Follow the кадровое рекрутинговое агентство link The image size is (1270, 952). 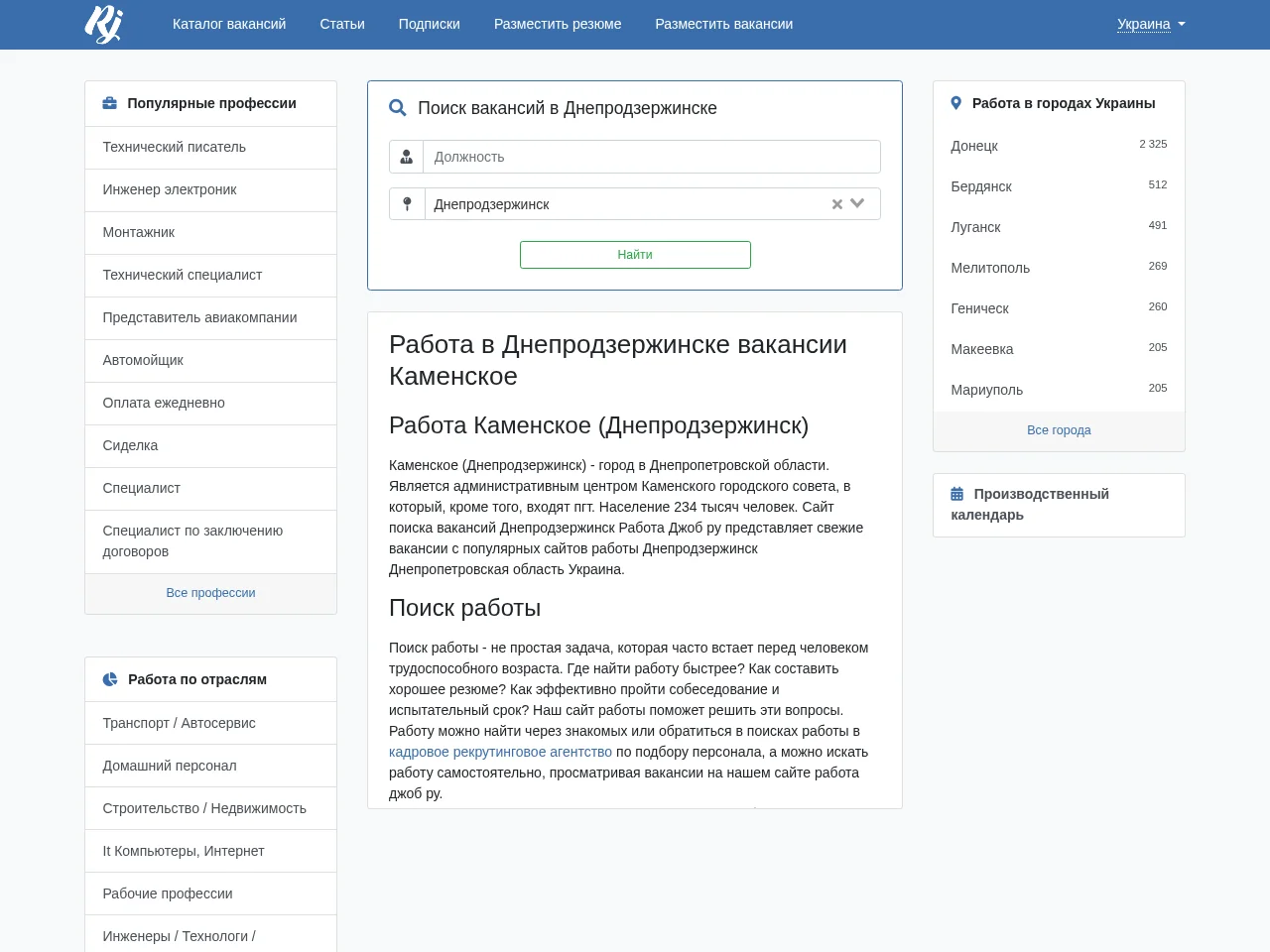[x=500, y=752]
